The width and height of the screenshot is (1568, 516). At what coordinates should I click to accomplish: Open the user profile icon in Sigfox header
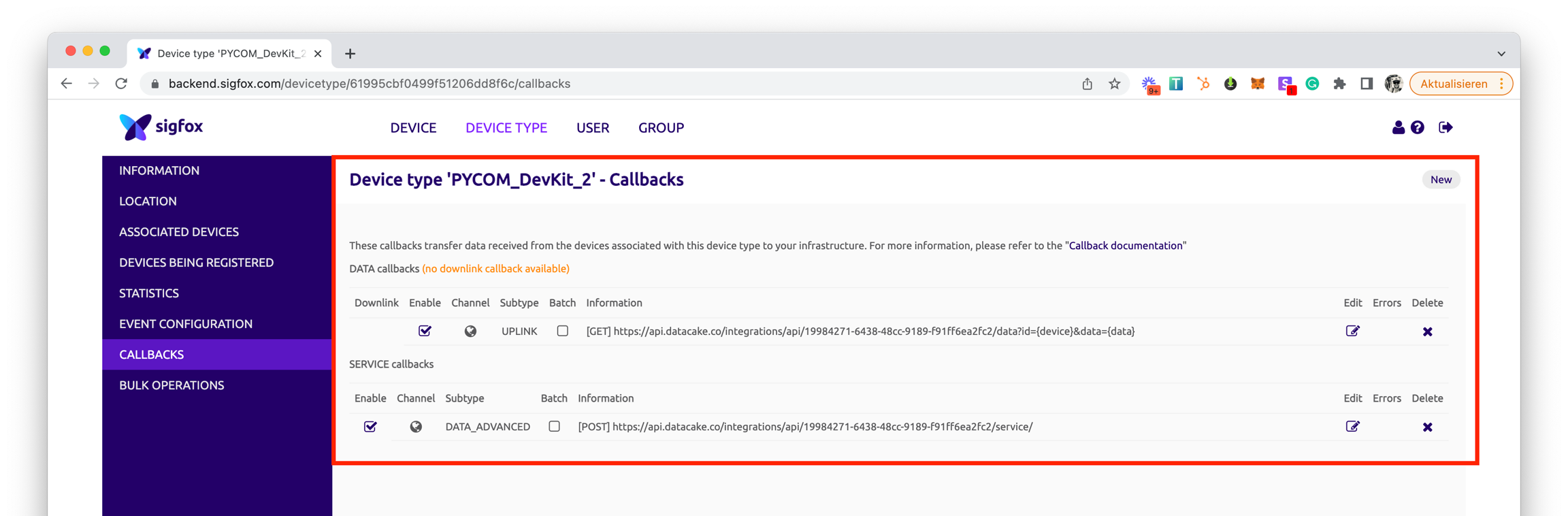click(1398, 127)
